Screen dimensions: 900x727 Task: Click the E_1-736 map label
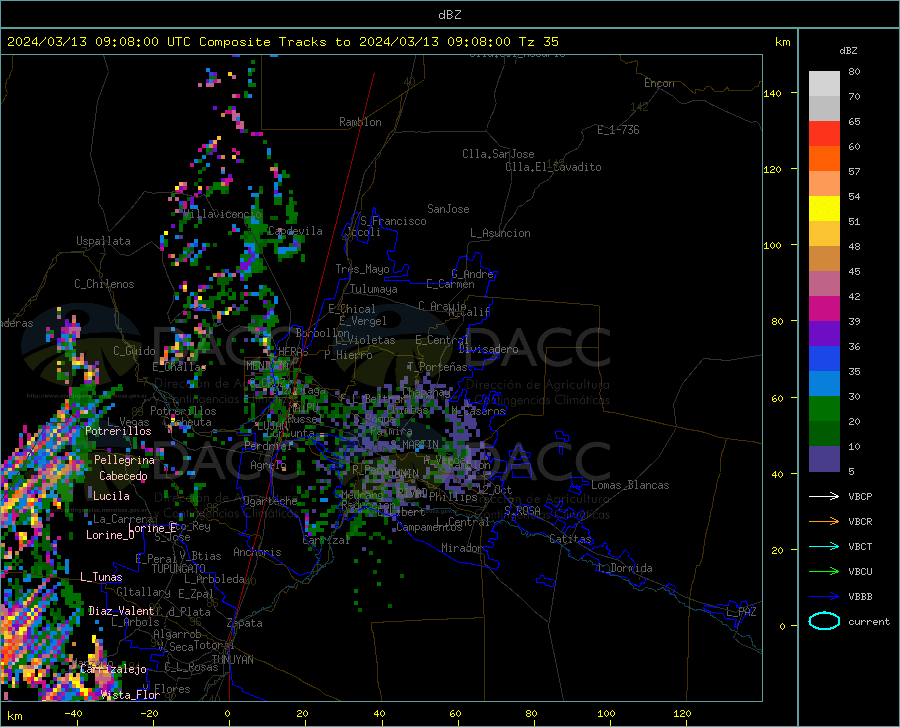point(618,130)
